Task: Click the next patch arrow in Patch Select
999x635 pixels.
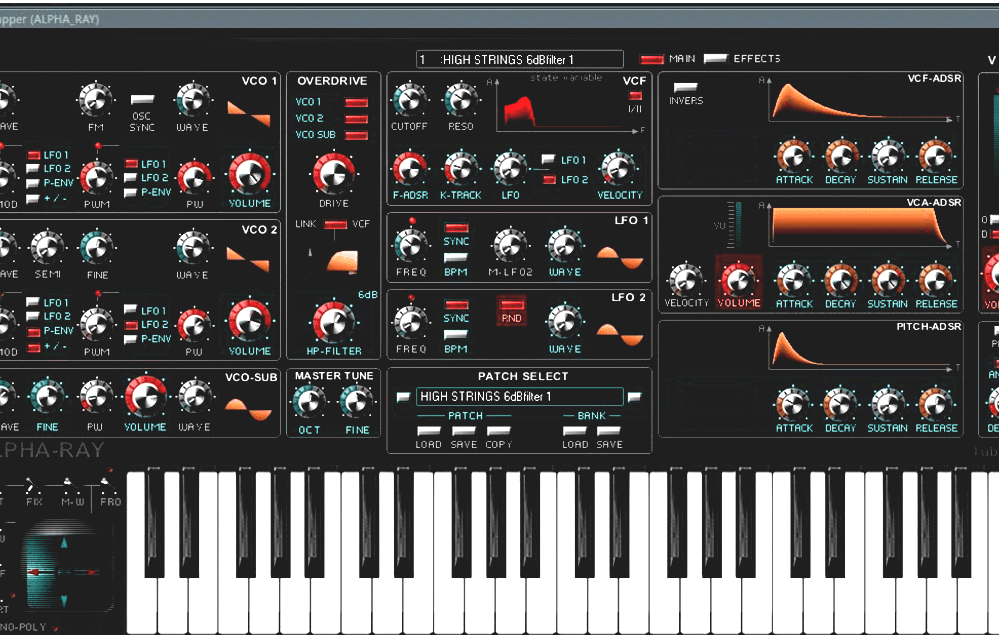Action: click(x=634, y=397)
